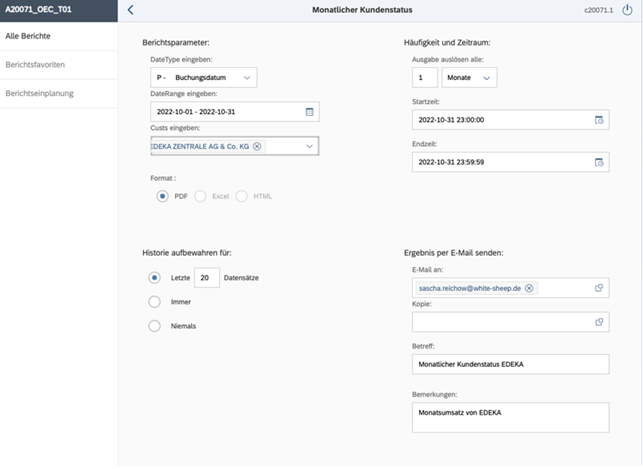Select the PDF format option
Viewport: 643px width, 469px height.
tap(162, 197)
